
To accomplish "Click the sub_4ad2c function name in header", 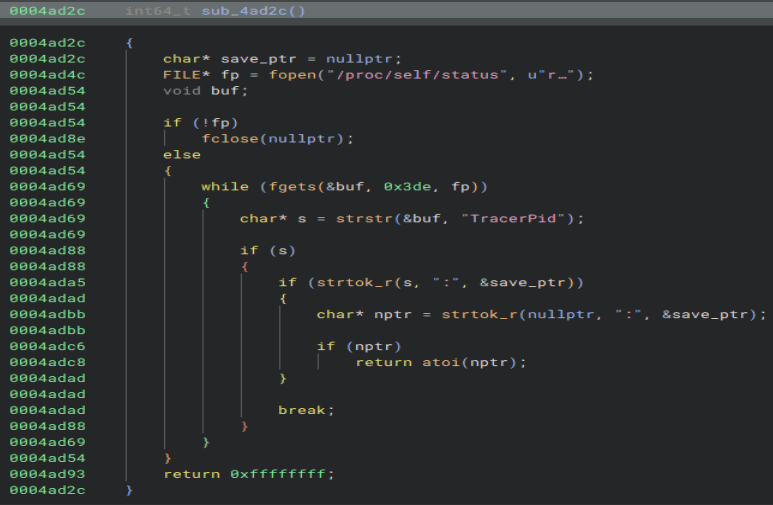I will 254,11.
